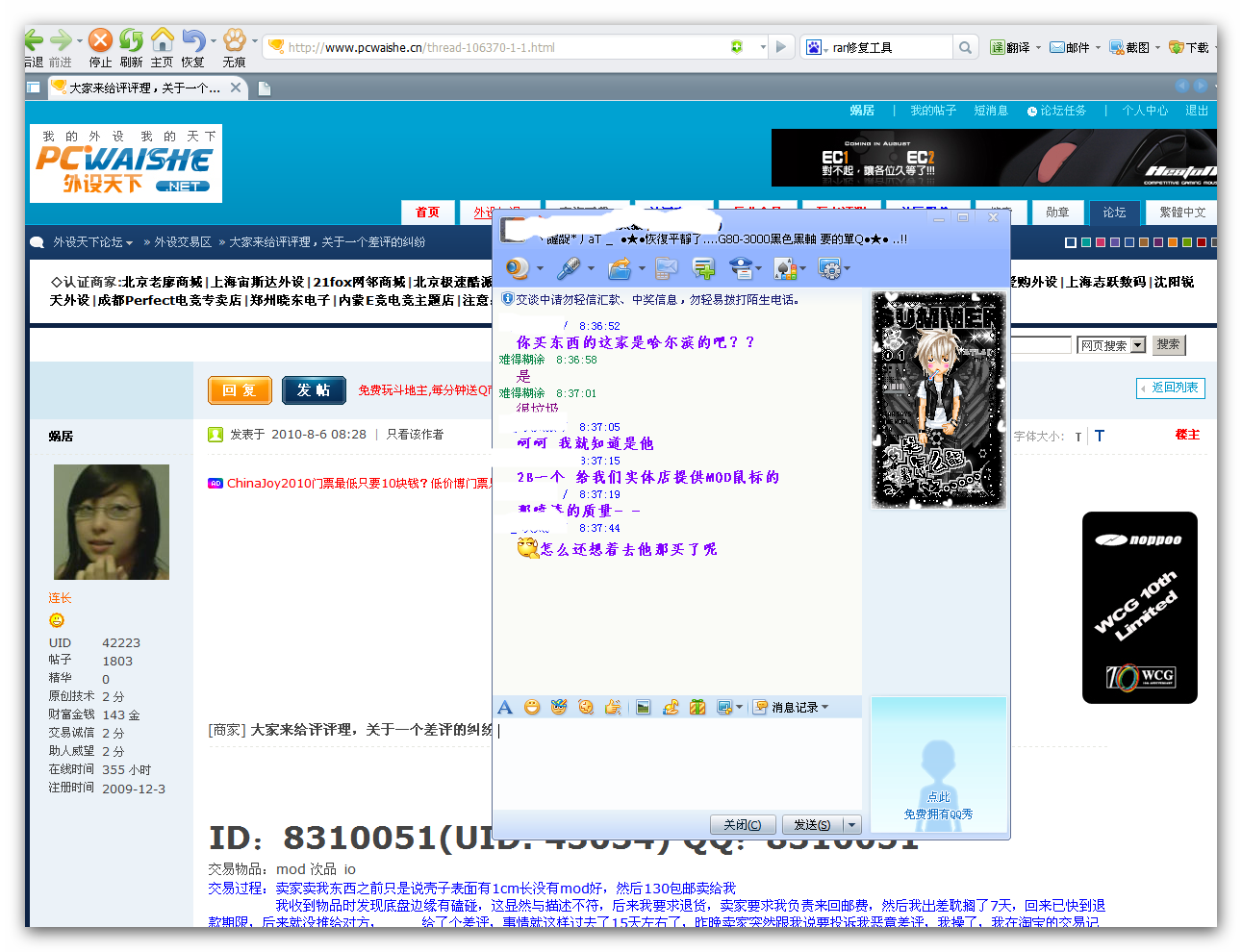The width and height of the screenshot is (1242, 952).
Task: Click the 返回列表 link
Action: 1171,388
